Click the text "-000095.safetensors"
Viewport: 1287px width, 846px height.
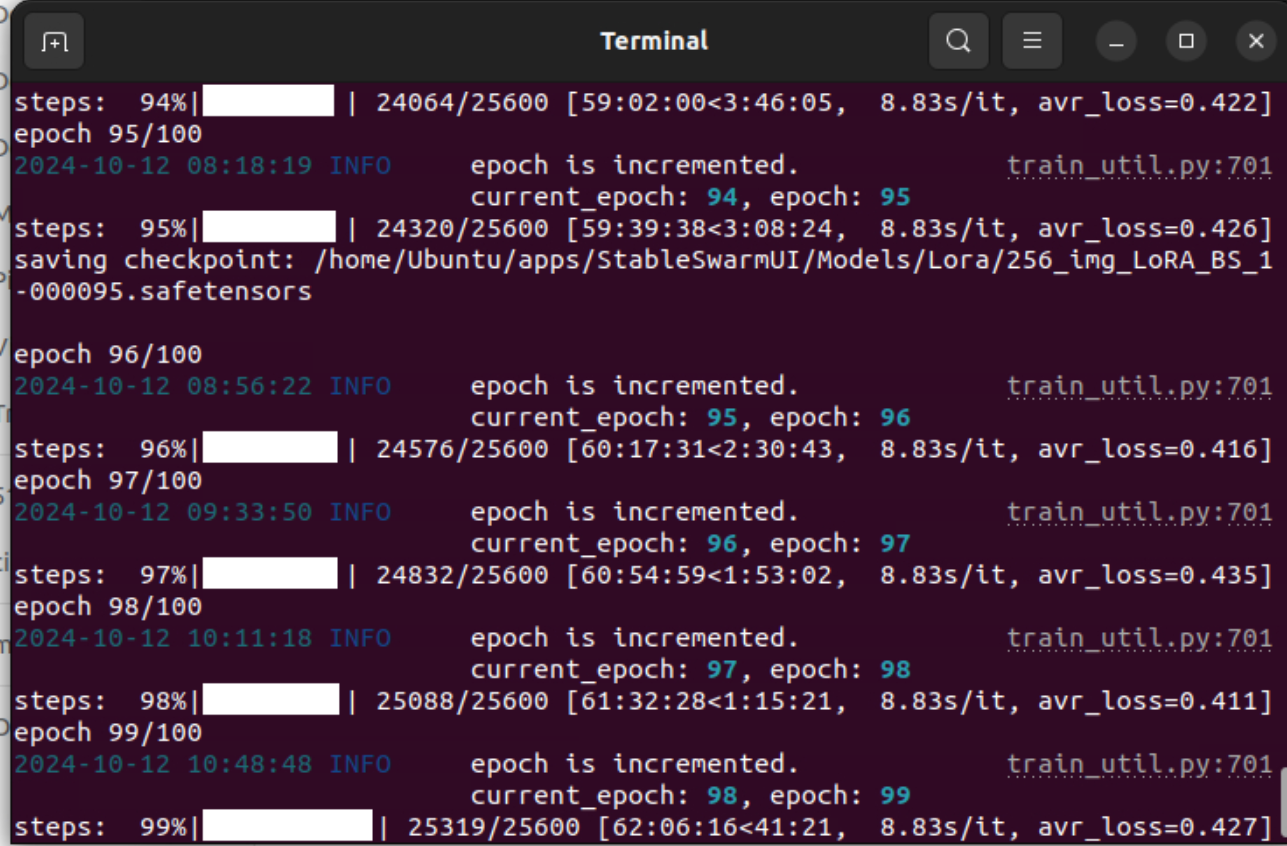[x=163, y=292]
